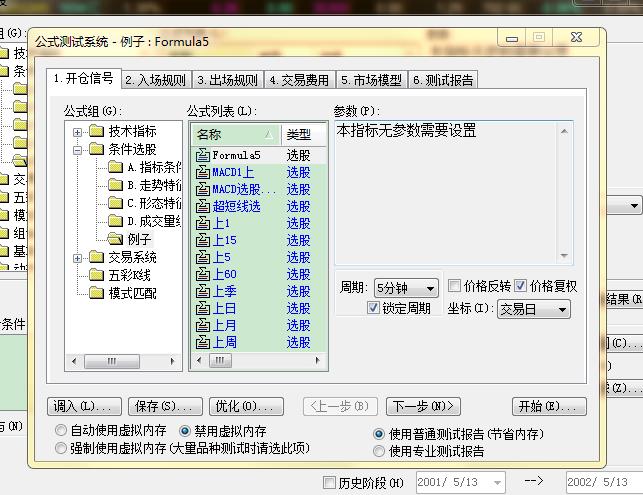This screenshot has height=495, width=643.
Task: Switch to the 4.交易费用 tab
Action: [x=299, y=80]
